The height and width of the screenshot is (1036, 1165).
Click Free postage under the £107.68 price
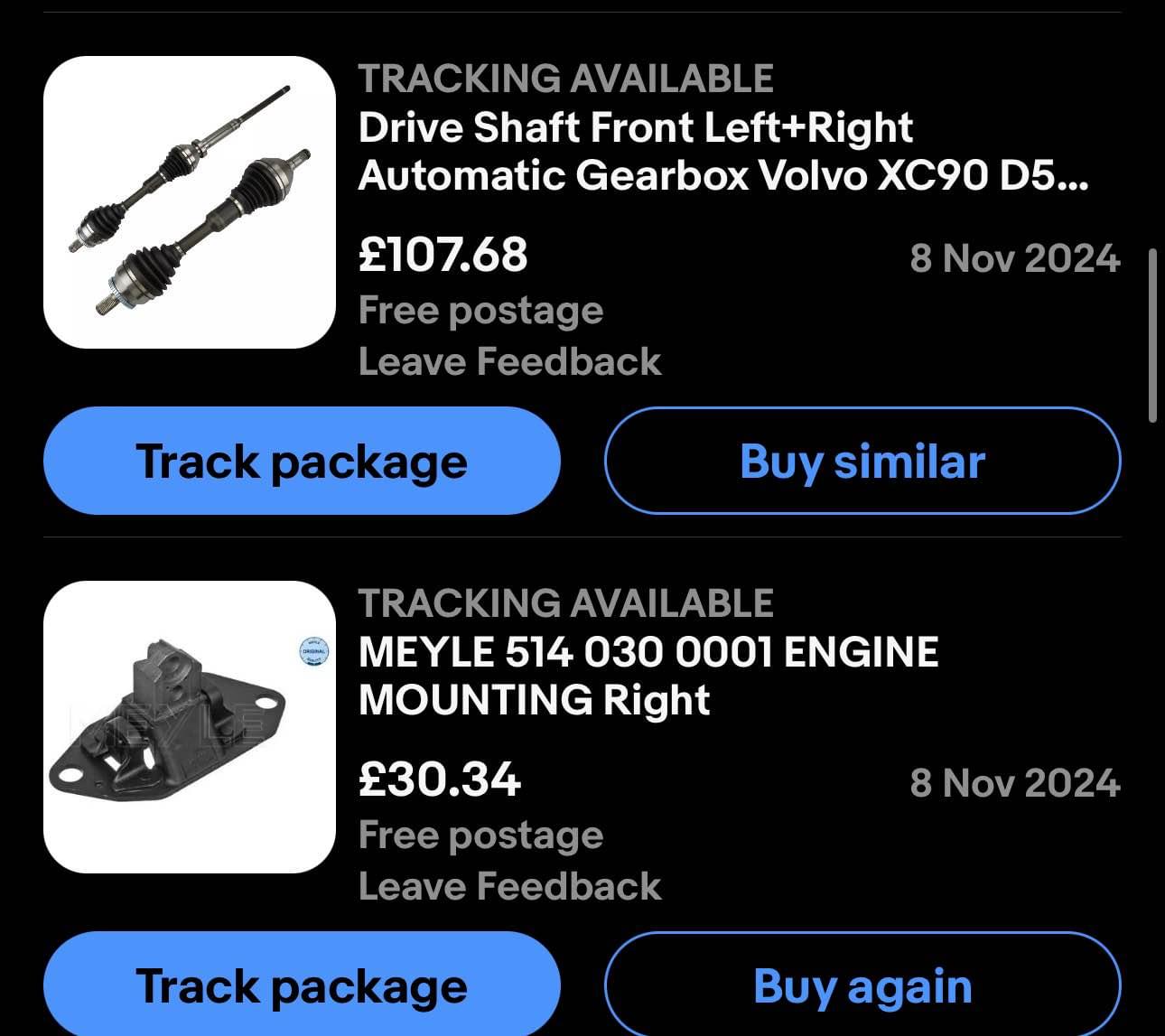click(480, 311)
